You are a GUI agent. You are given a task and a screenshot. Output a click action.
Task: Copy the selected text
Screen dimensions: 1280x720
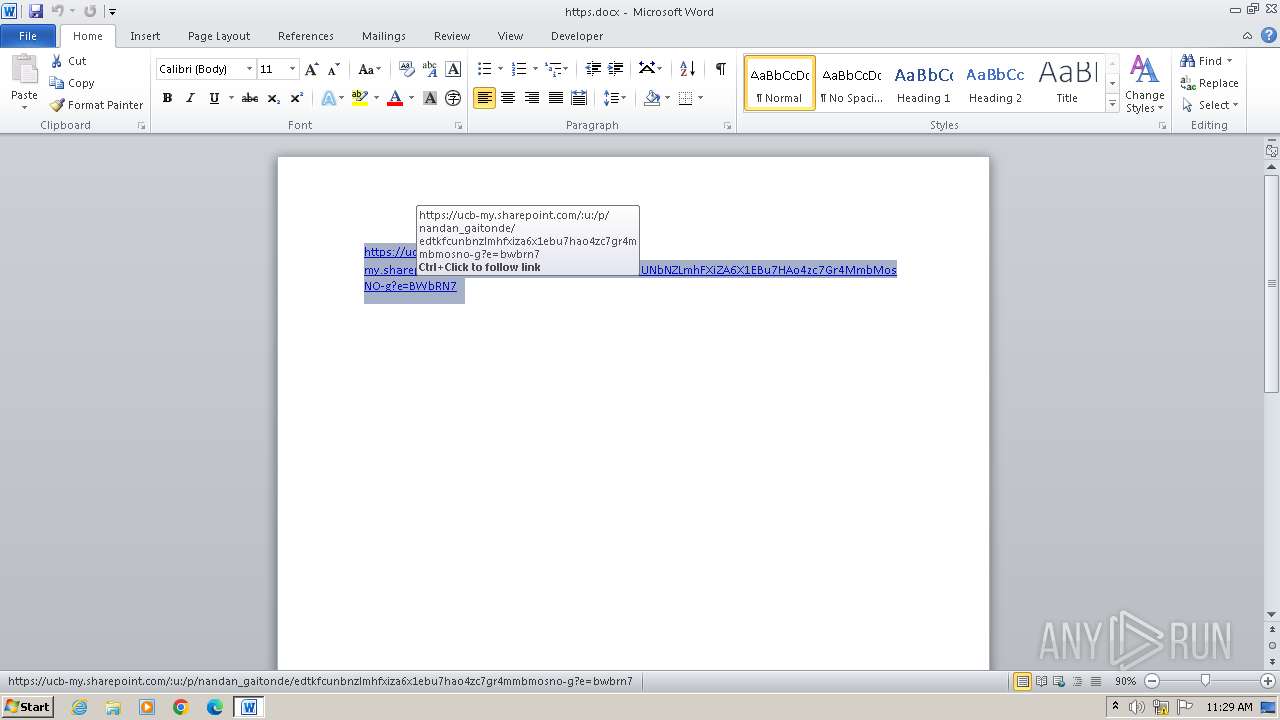72,83
